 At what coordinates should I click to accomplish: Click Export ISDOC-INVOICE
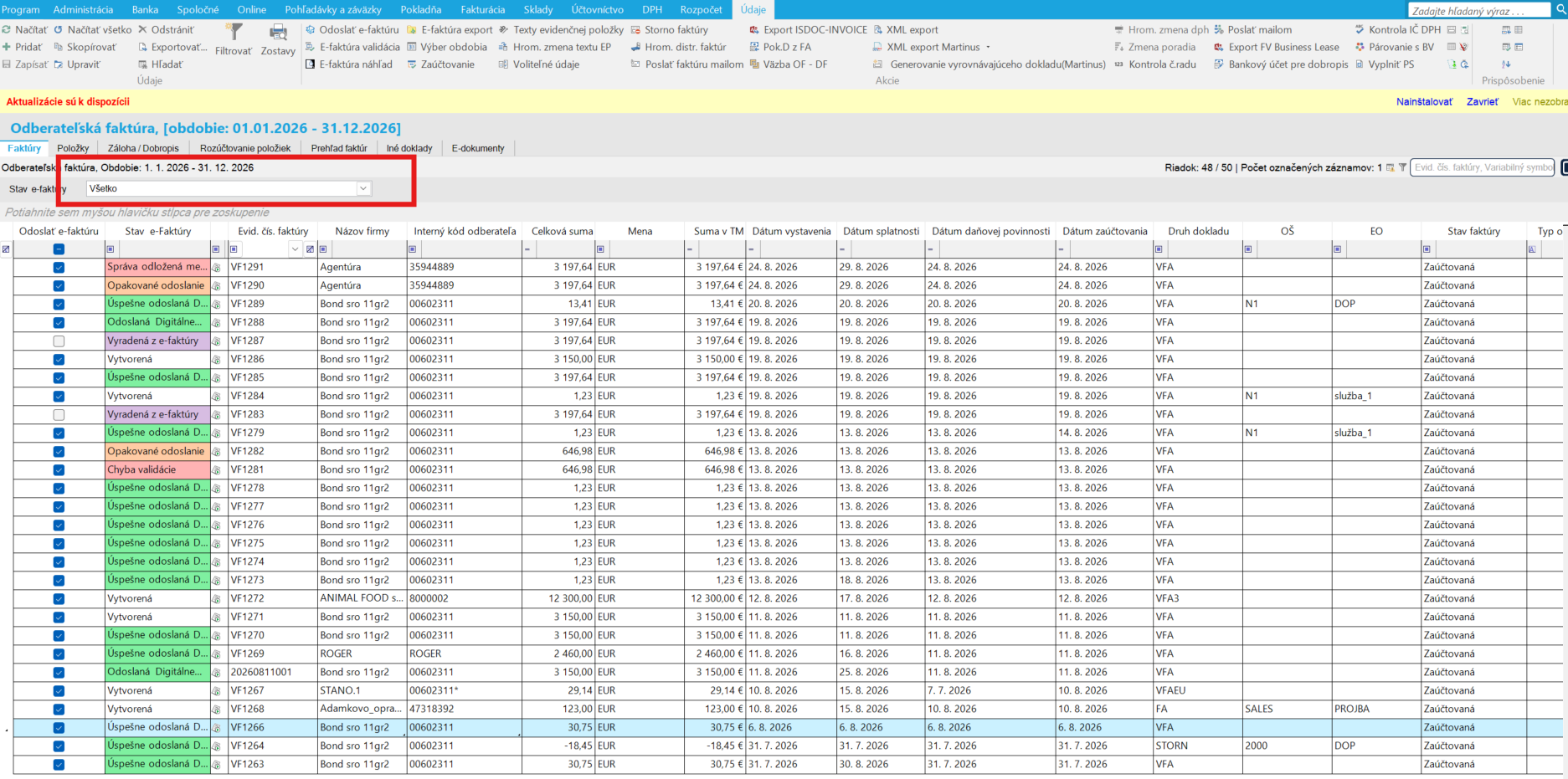pos(808,29)
